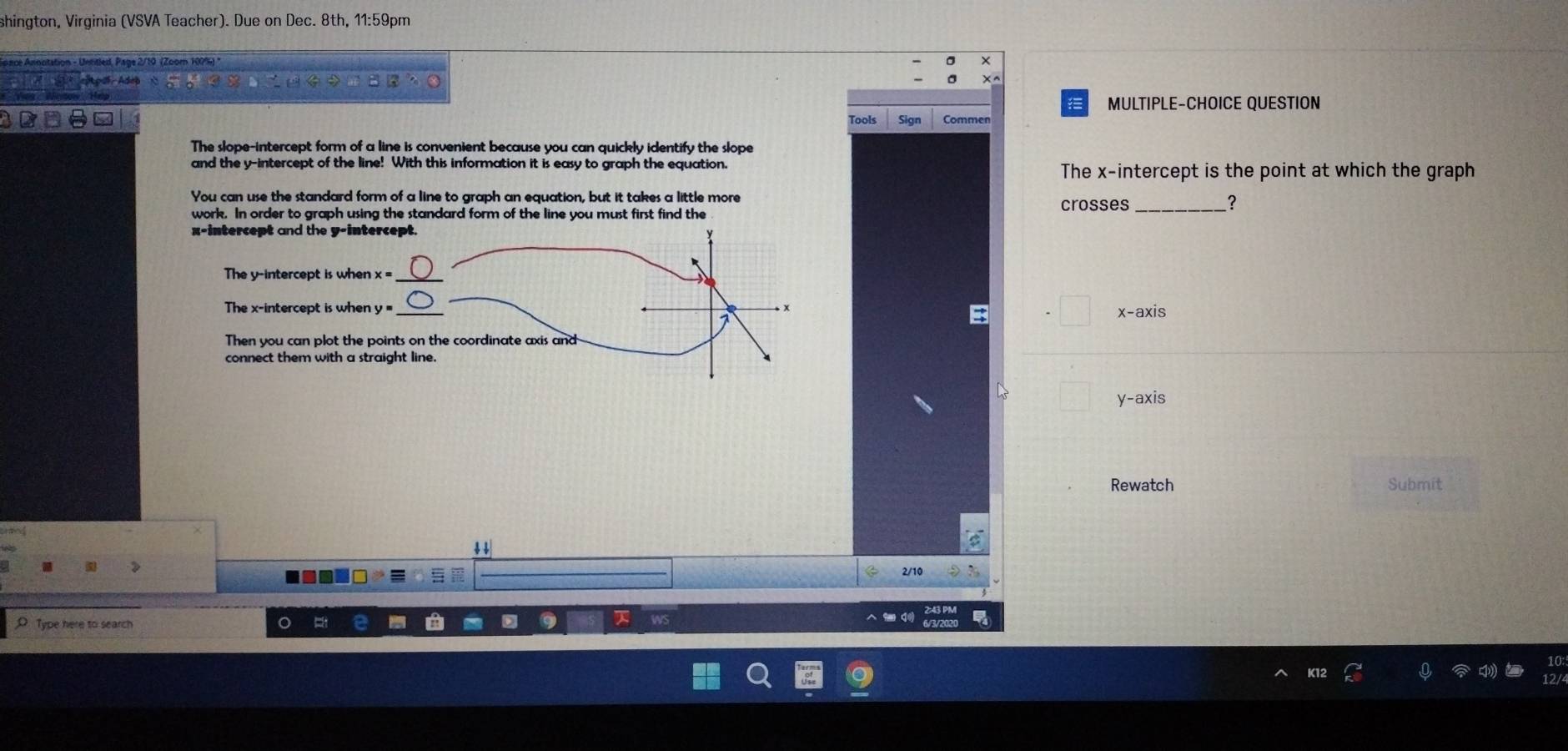Open Microsoft Store from the inner taskbar
Screen dimensions: 1568x751
tap(434, 622)
